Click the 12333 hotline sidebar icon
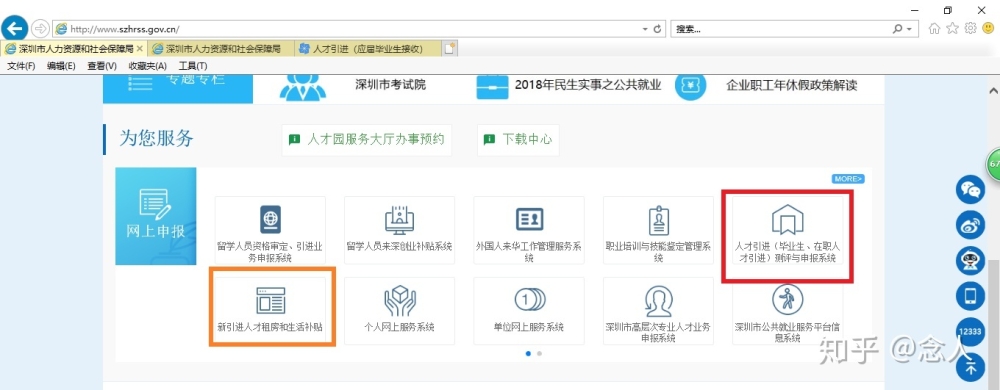This screenshot has height=390, width=1000. pyautogui.click(x=970, y=332)
